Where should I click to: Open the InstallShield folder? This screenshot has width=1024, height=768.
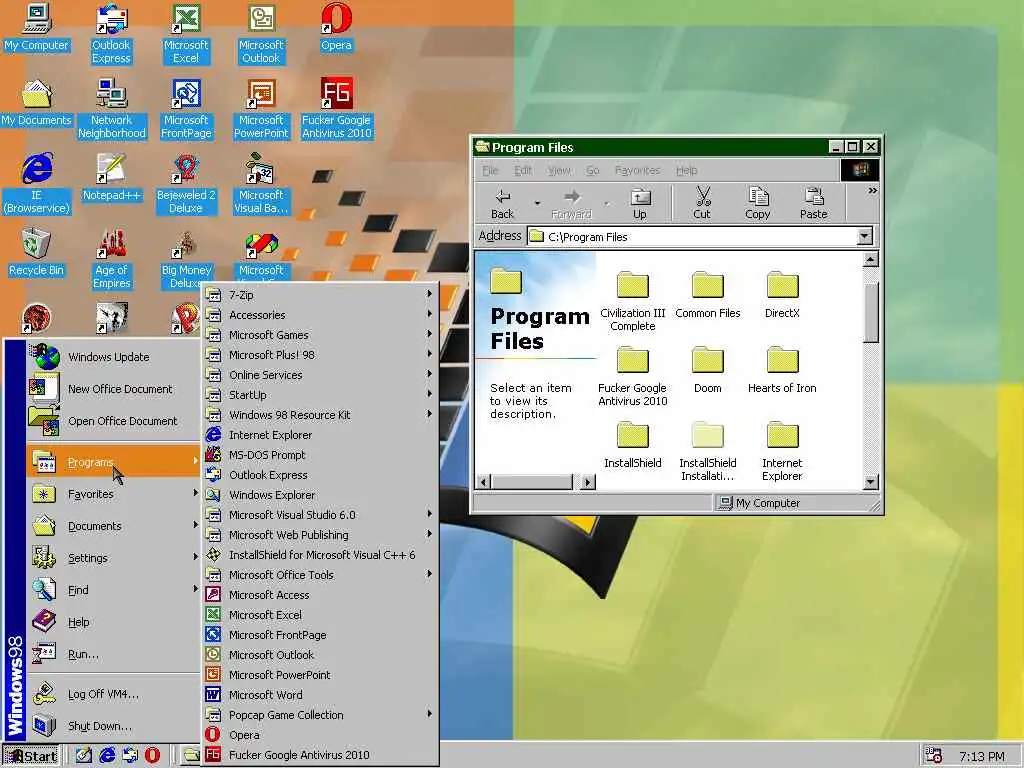click(x=632, y=445)
